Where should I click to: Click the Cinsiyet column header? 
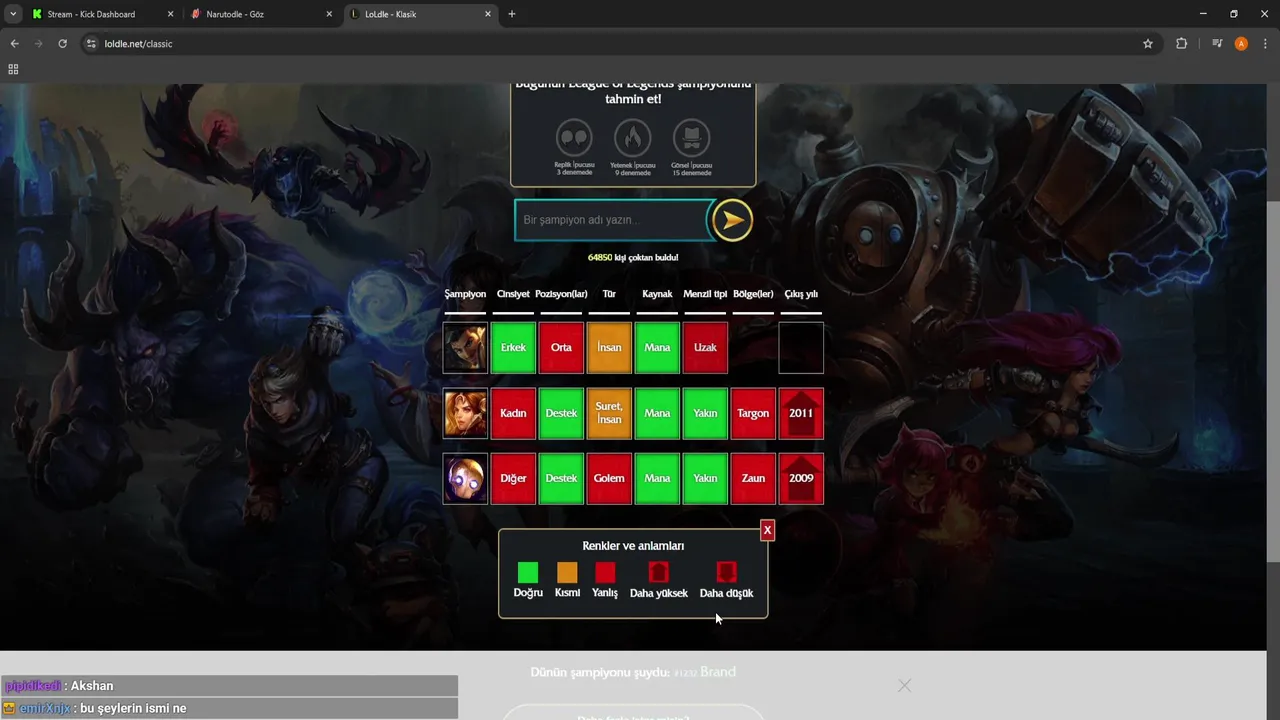513,294
